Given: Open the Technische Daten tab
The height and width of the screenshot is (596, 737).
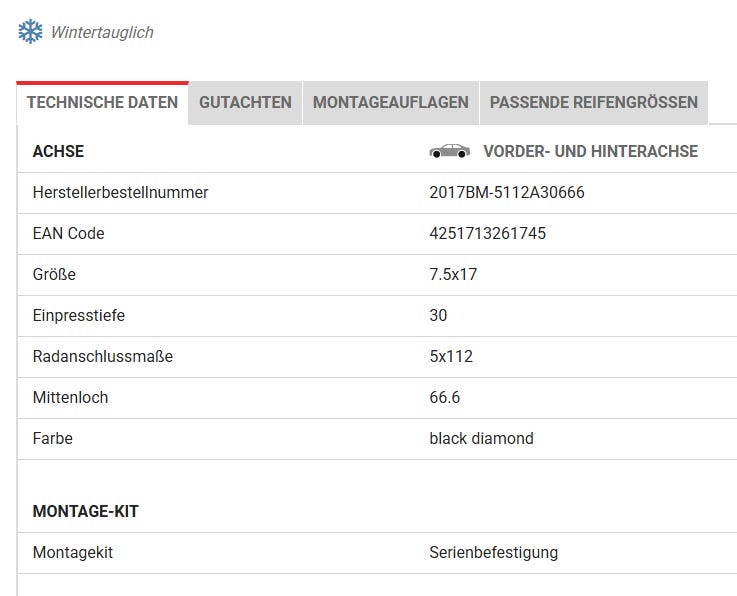Looking at the screenshot, I should (102, 102).
